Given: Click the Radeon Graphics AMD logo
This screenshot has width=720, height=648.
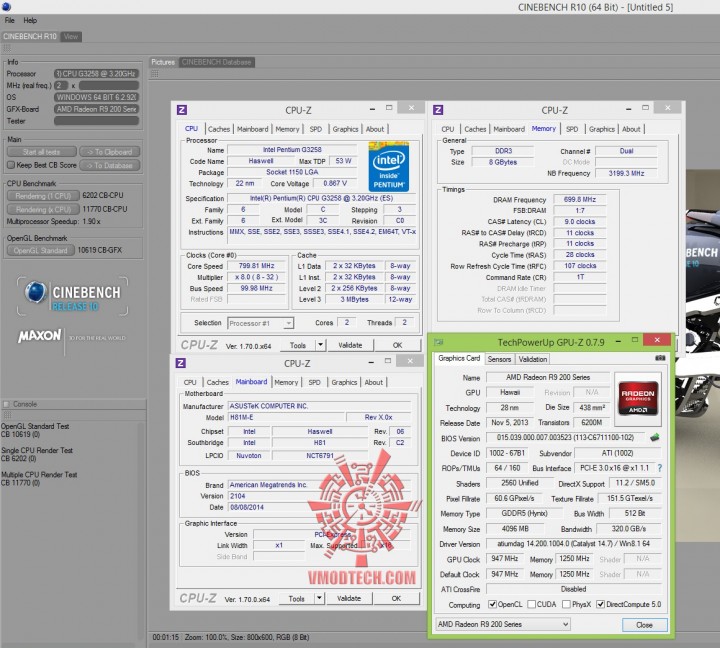Looking at the screenshot, I should coord(638,398).
